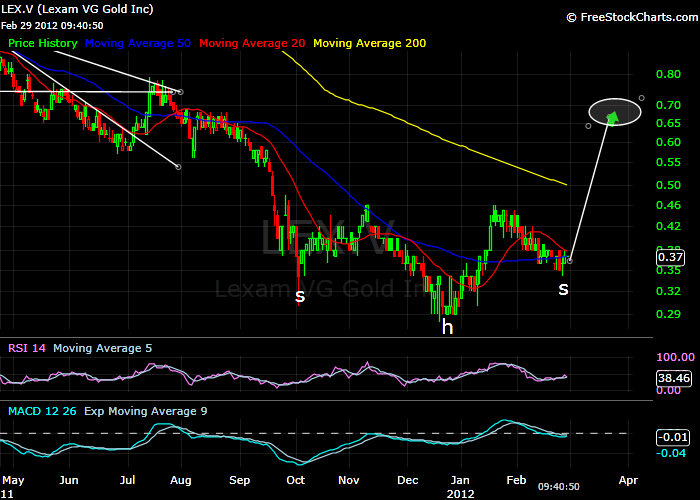Click the Sep label on the time axis
The height and width of the screenshot is (500, 700).
[x=240, y=481]
